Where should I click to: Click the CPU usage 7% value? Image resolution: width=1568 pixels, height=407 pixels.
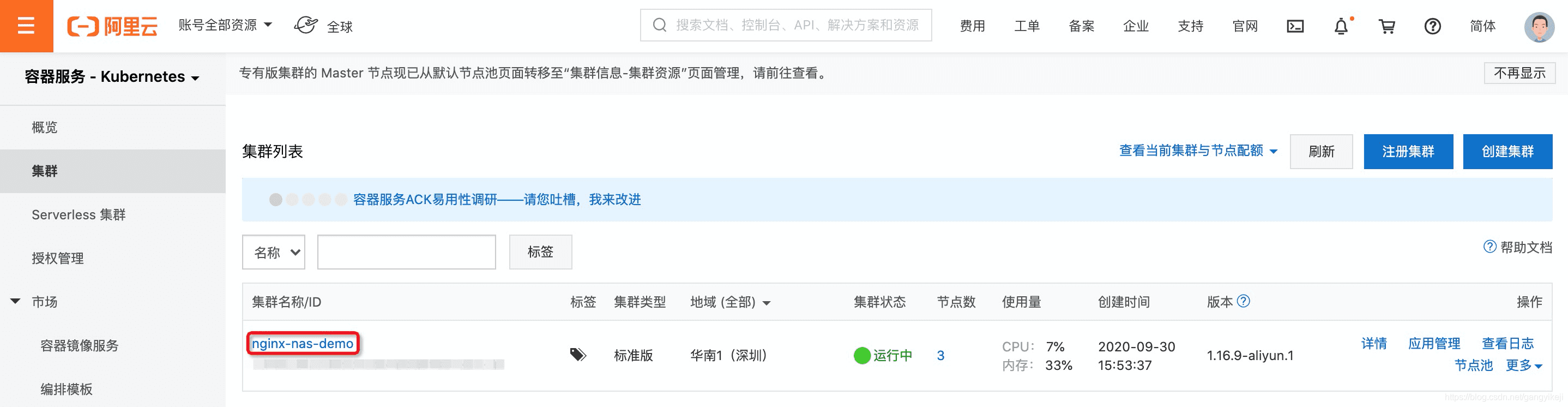[x=1055, y=346]
